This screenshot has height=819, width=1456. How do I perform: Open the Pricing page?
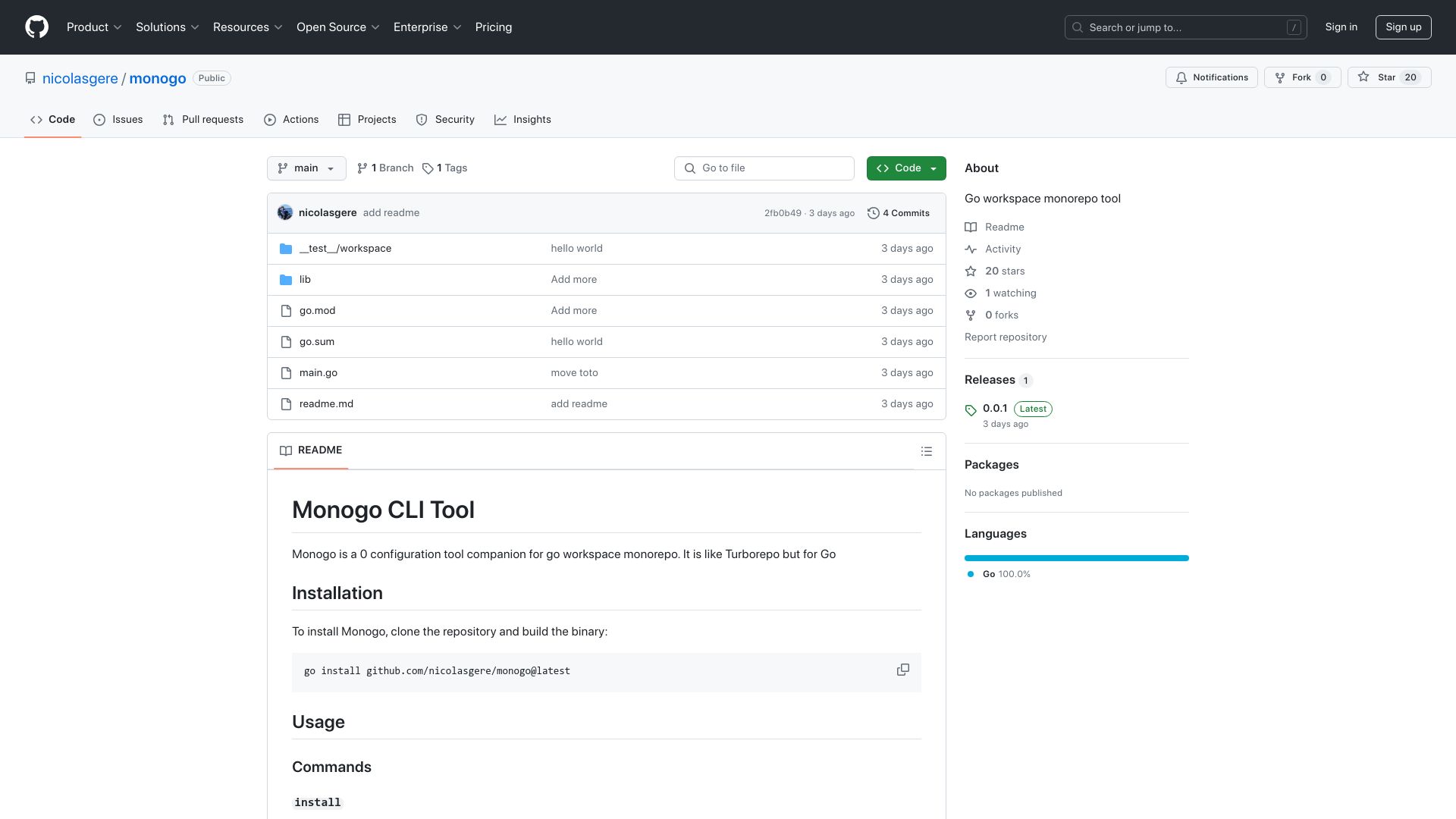(494, 27)
